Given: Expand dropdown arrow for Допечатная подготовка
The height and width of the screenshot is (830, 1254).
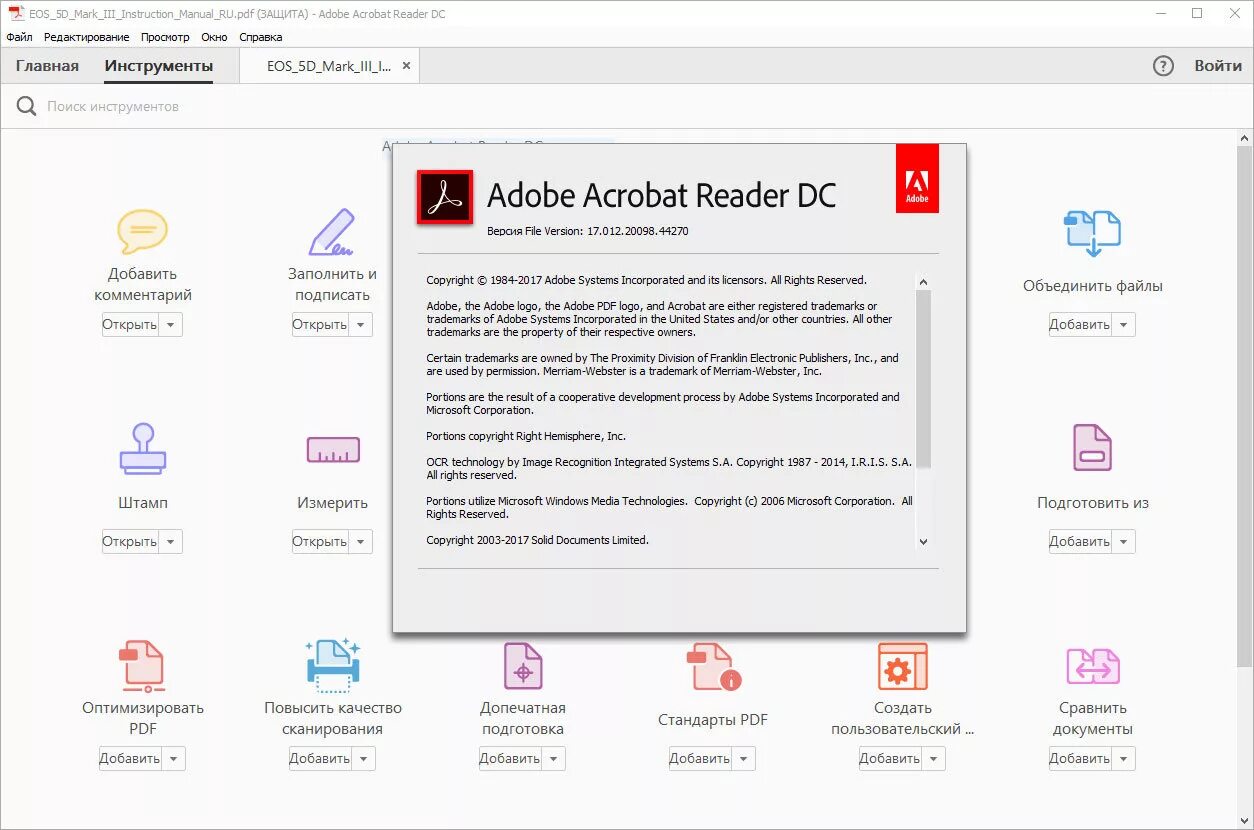Looking at the screenshot, I should [554, 758].
